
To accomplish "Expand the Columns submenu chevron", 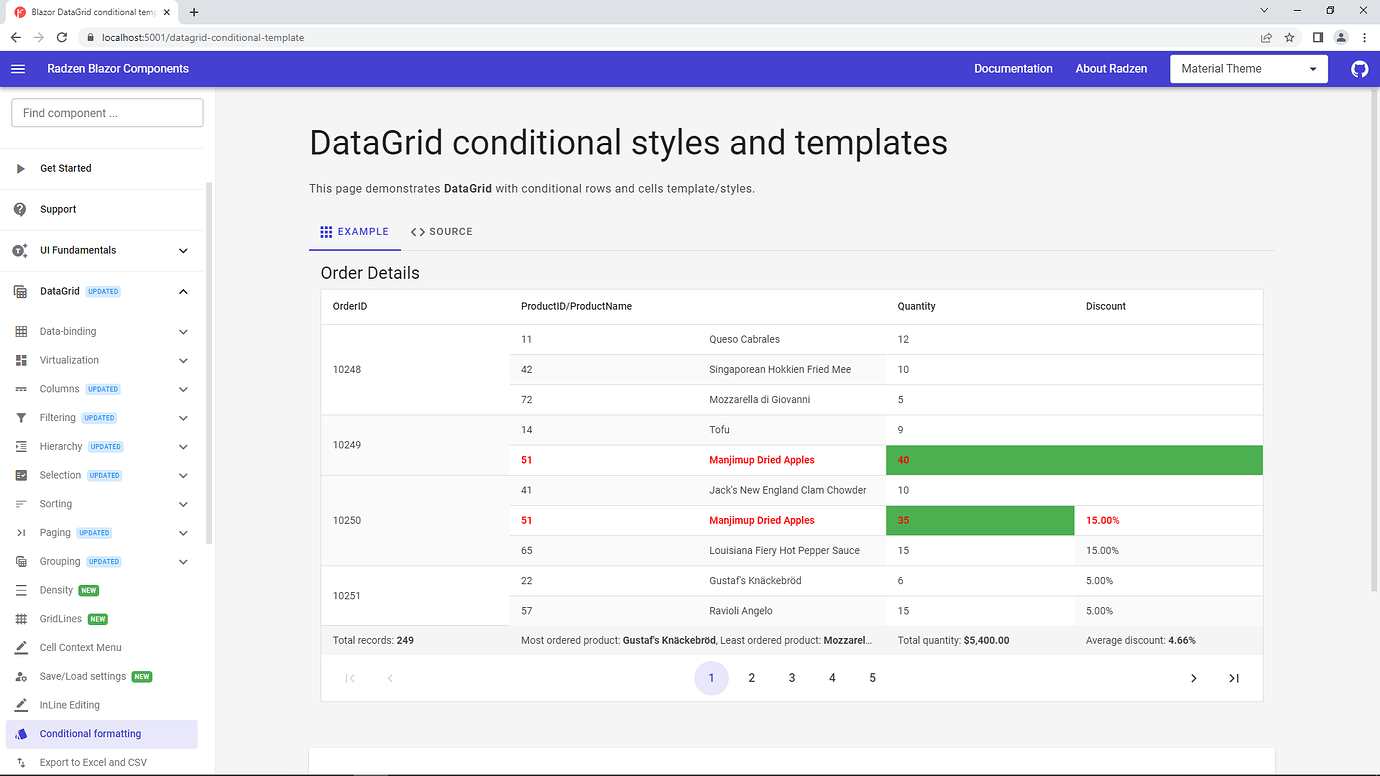I will pos(183,389).
